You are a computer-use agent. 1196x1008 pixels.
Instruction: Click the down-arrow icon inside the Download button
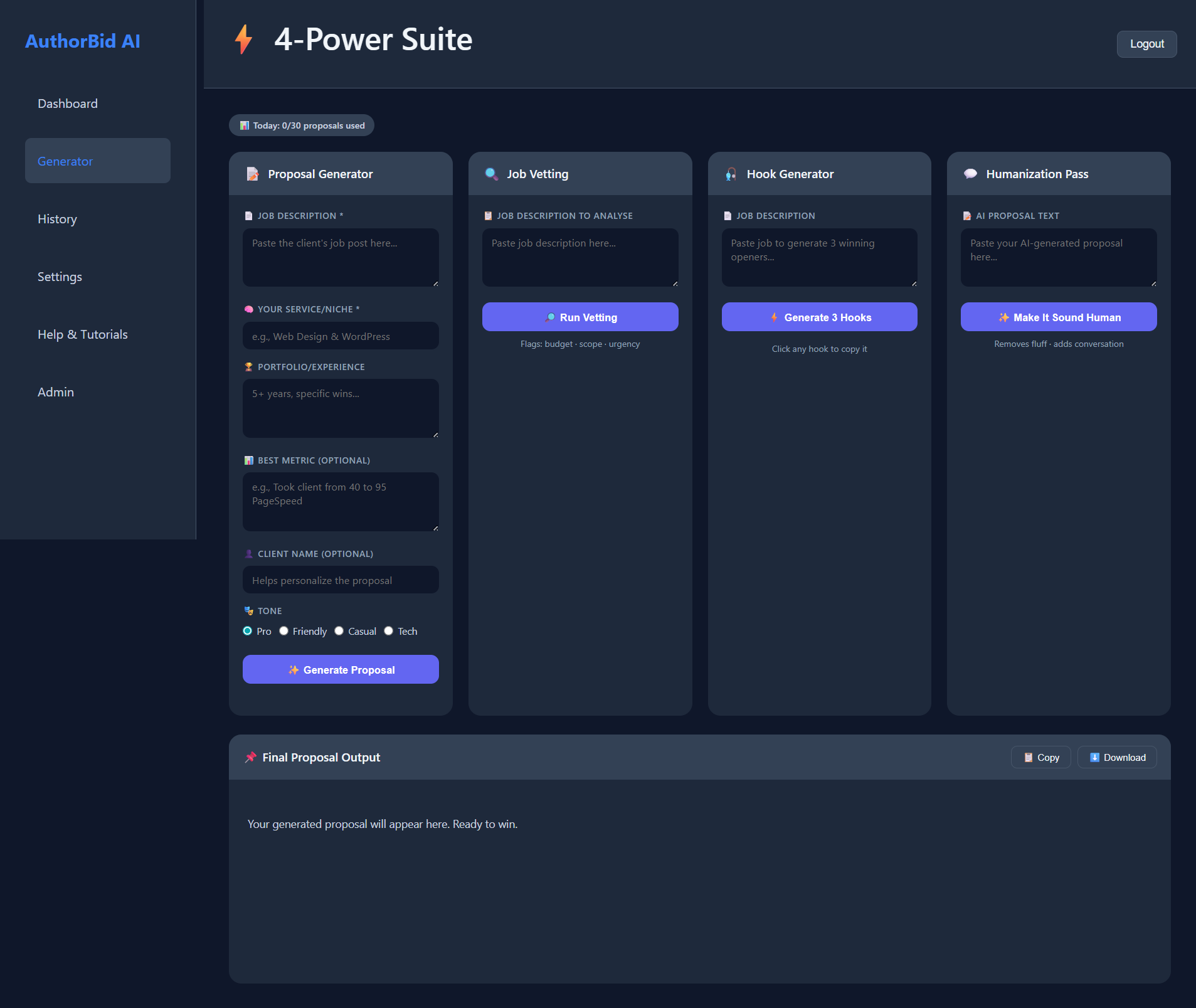pos(1095,758)
